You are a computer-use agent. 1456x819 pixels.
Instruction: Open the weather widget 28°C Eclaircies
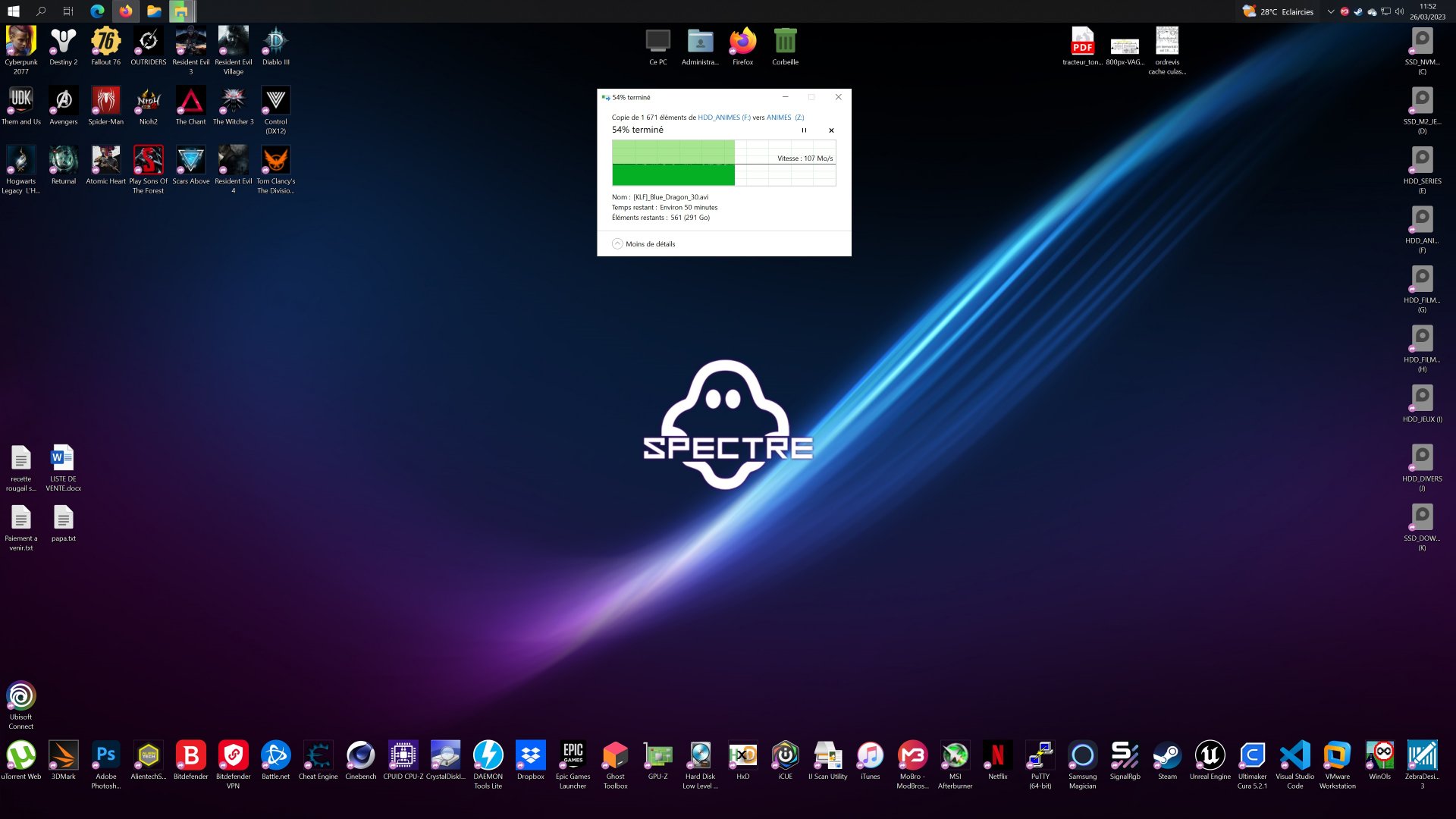tap(1278, 11)
